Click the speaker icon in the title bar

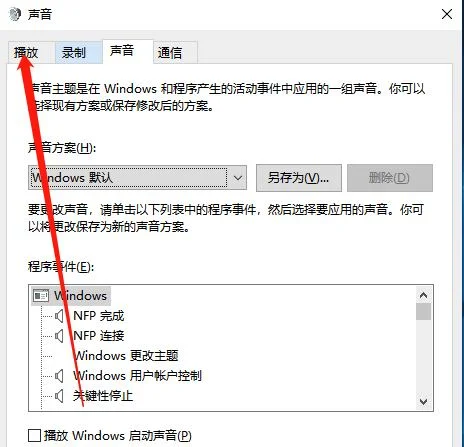tap(15, 14)
